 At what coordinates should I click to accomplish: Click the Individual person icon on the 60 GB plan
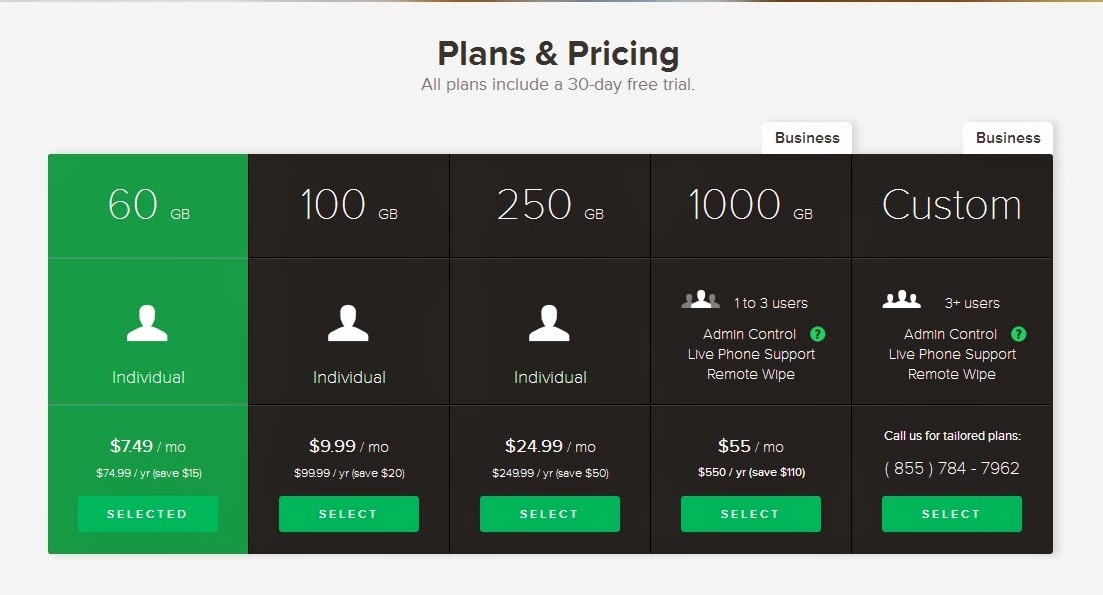[x=147, y=322]
